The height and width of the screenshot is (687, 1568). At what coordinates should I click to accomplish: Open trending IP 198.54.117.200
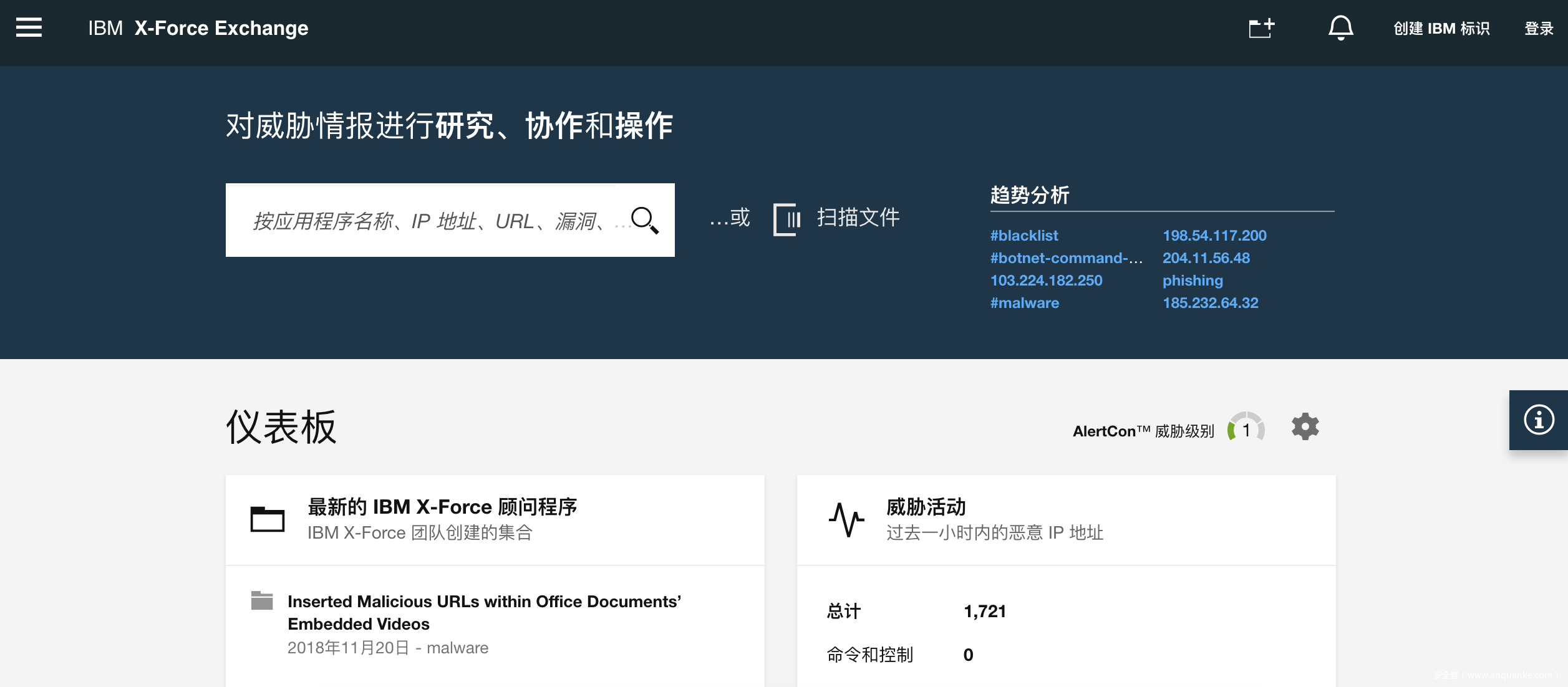coord(1214,236)
